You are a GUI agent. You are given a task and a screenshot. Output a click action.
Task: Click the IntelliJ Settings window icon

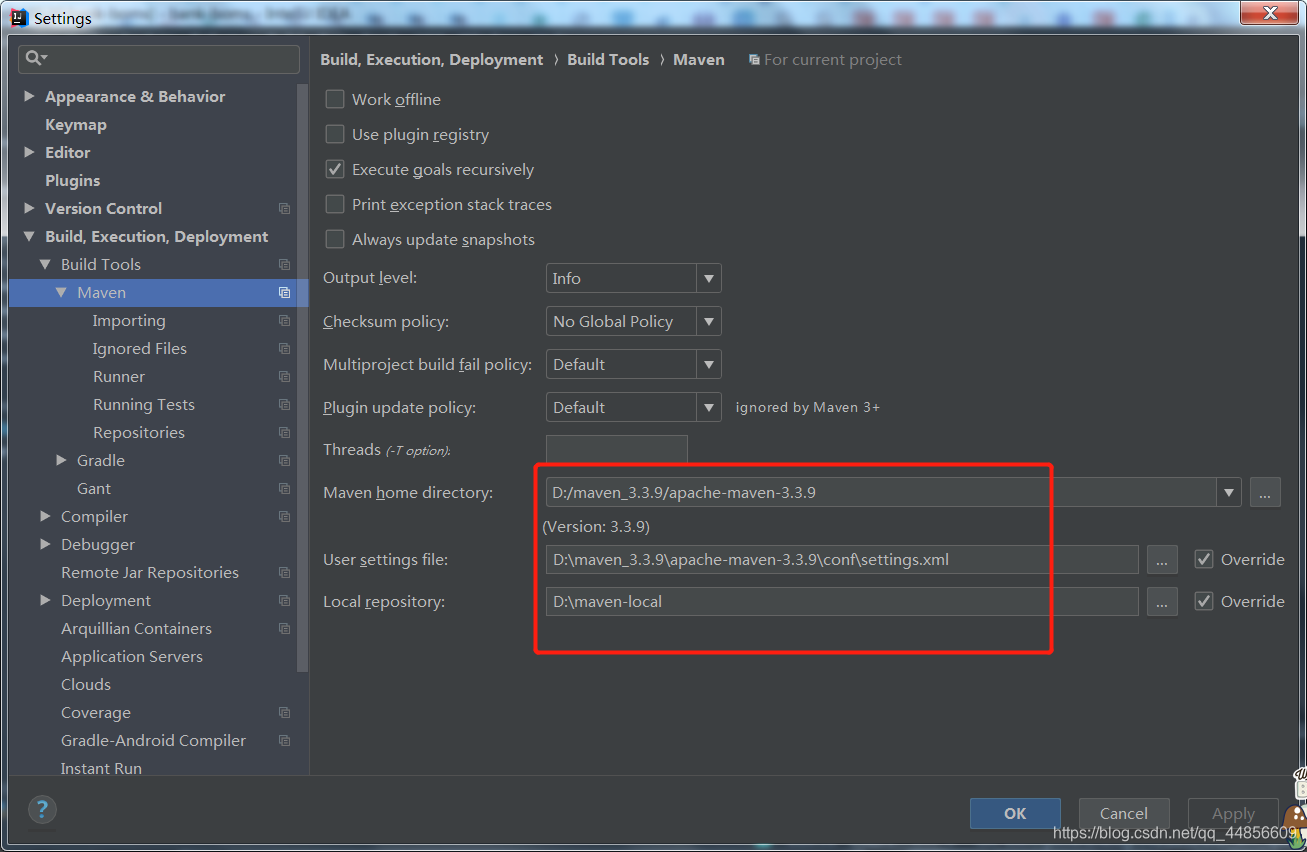coord(19,17)
